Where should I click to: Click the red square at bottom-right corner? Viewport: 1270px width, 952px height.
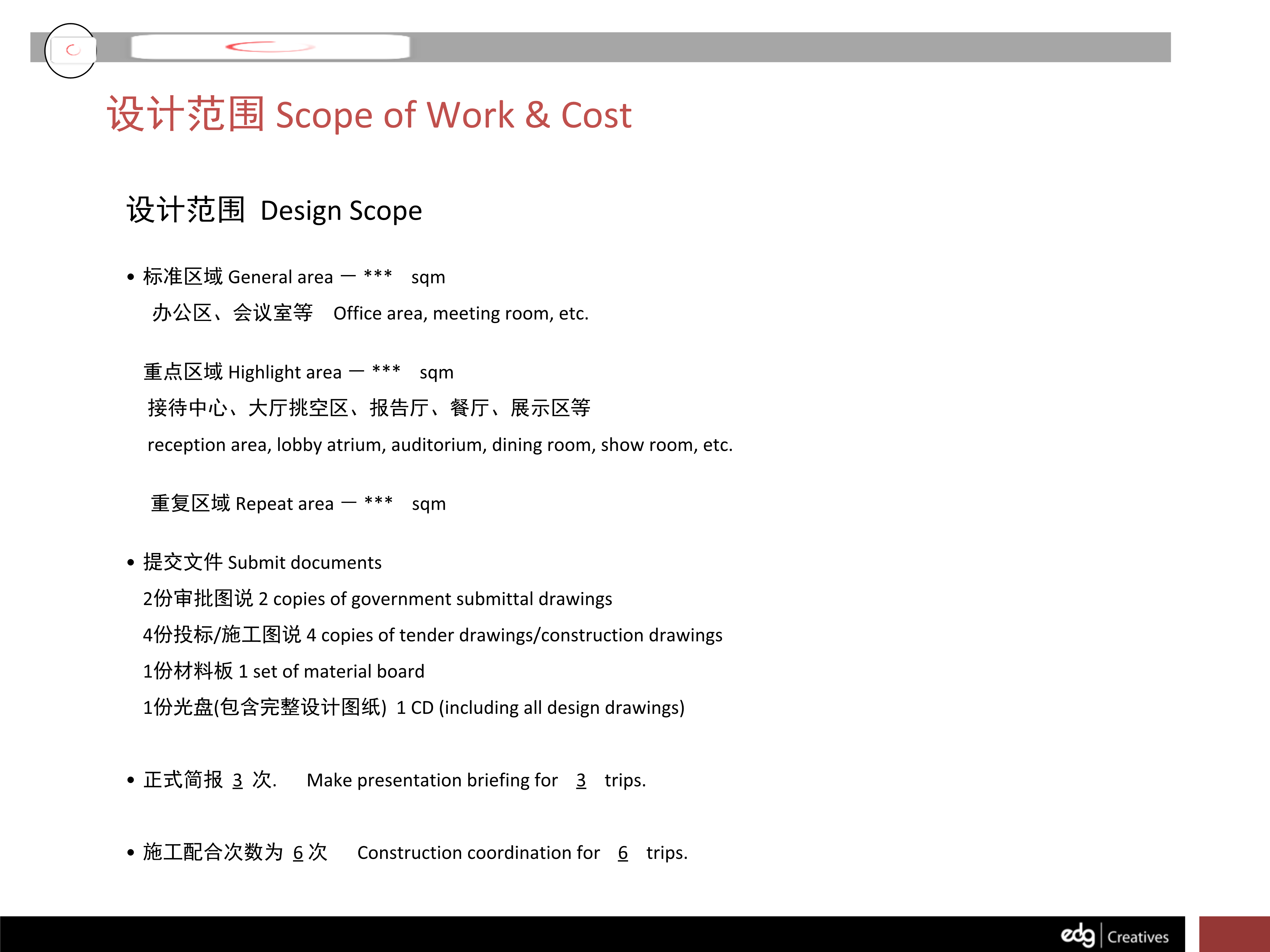tap(1234, 934)
